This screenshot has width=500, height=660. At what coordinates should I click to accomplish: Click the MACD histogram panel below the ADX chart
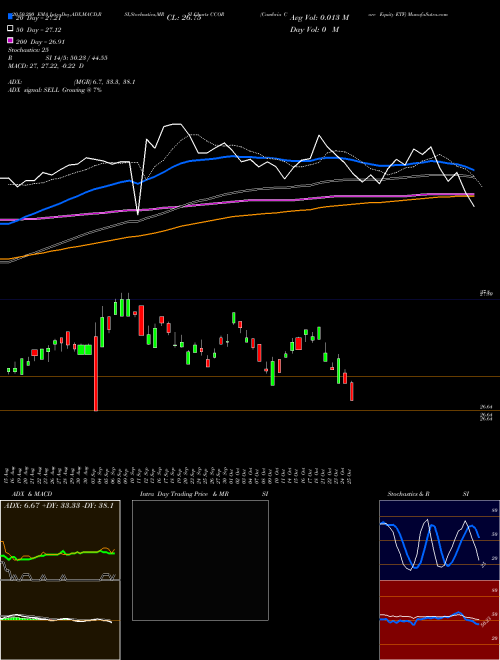pyautogui.click(x=60, y=620)
